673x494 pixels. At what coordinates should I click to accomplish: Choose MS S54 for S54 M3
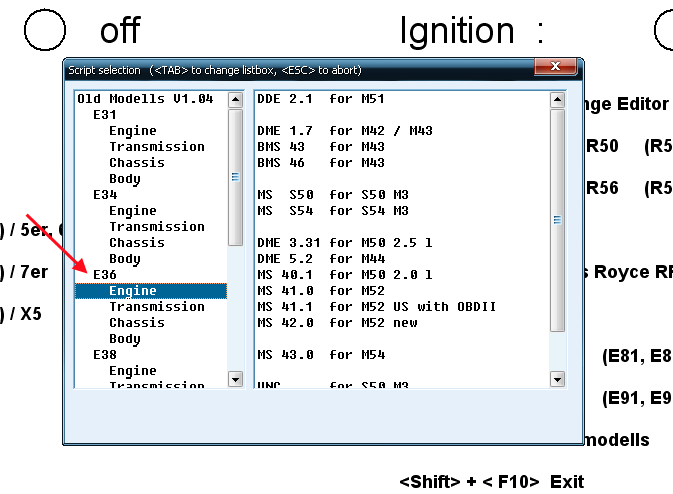(333, 211)
